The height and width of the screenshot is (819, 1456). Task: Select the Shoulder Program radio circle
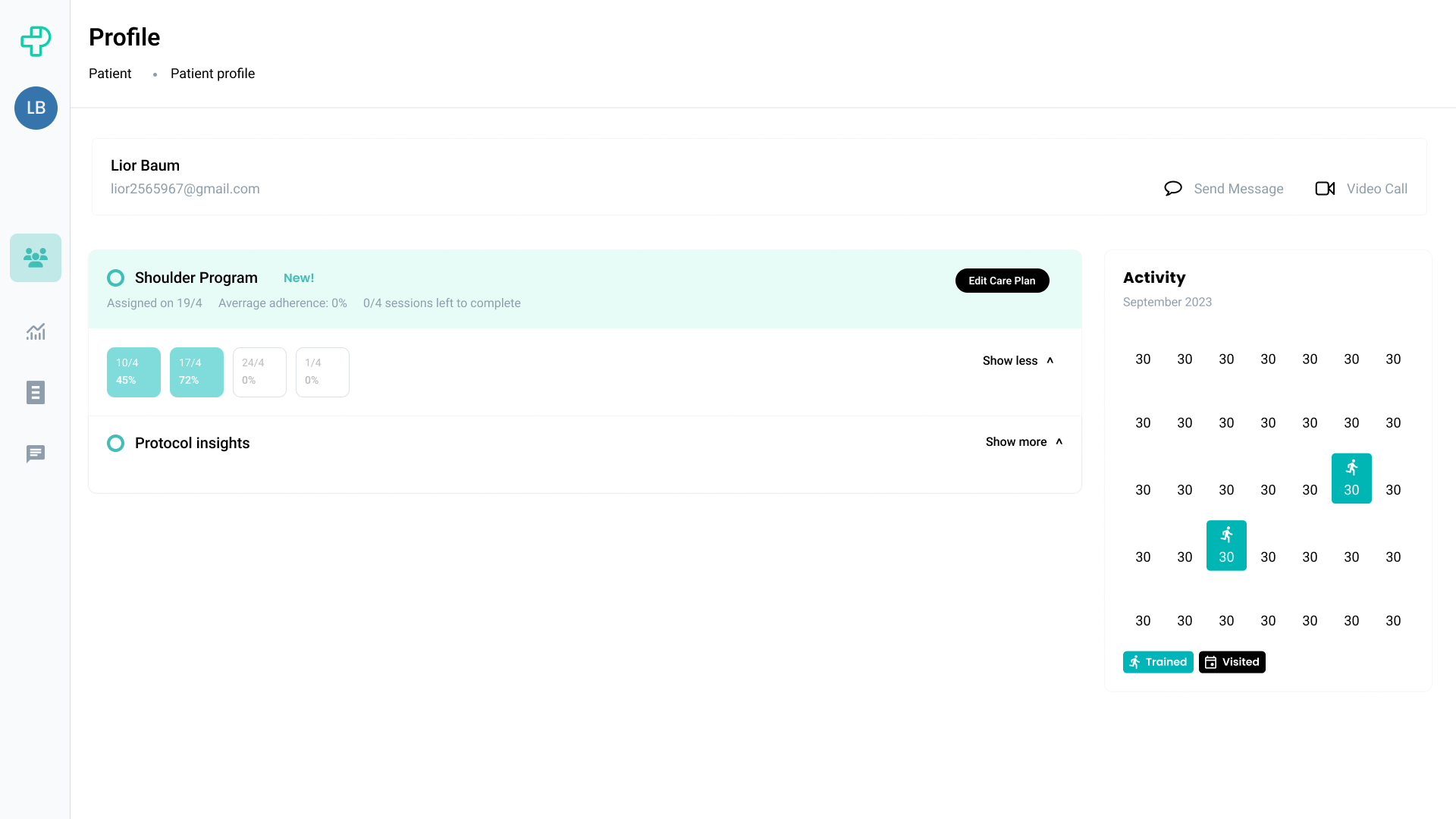tap(115, 278)
